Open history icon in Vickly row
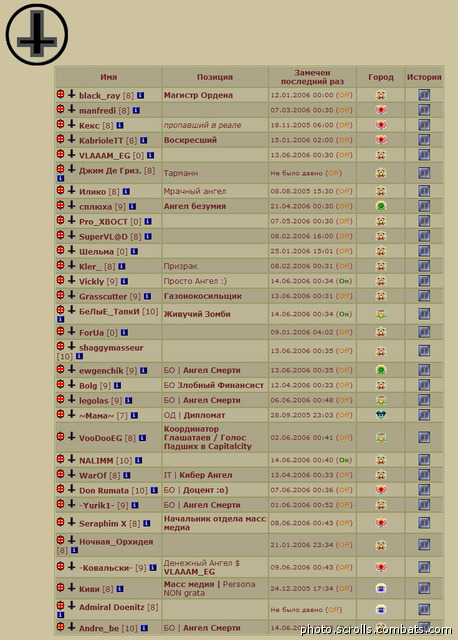This screenshot has height=640, width=458. point(424,281)
